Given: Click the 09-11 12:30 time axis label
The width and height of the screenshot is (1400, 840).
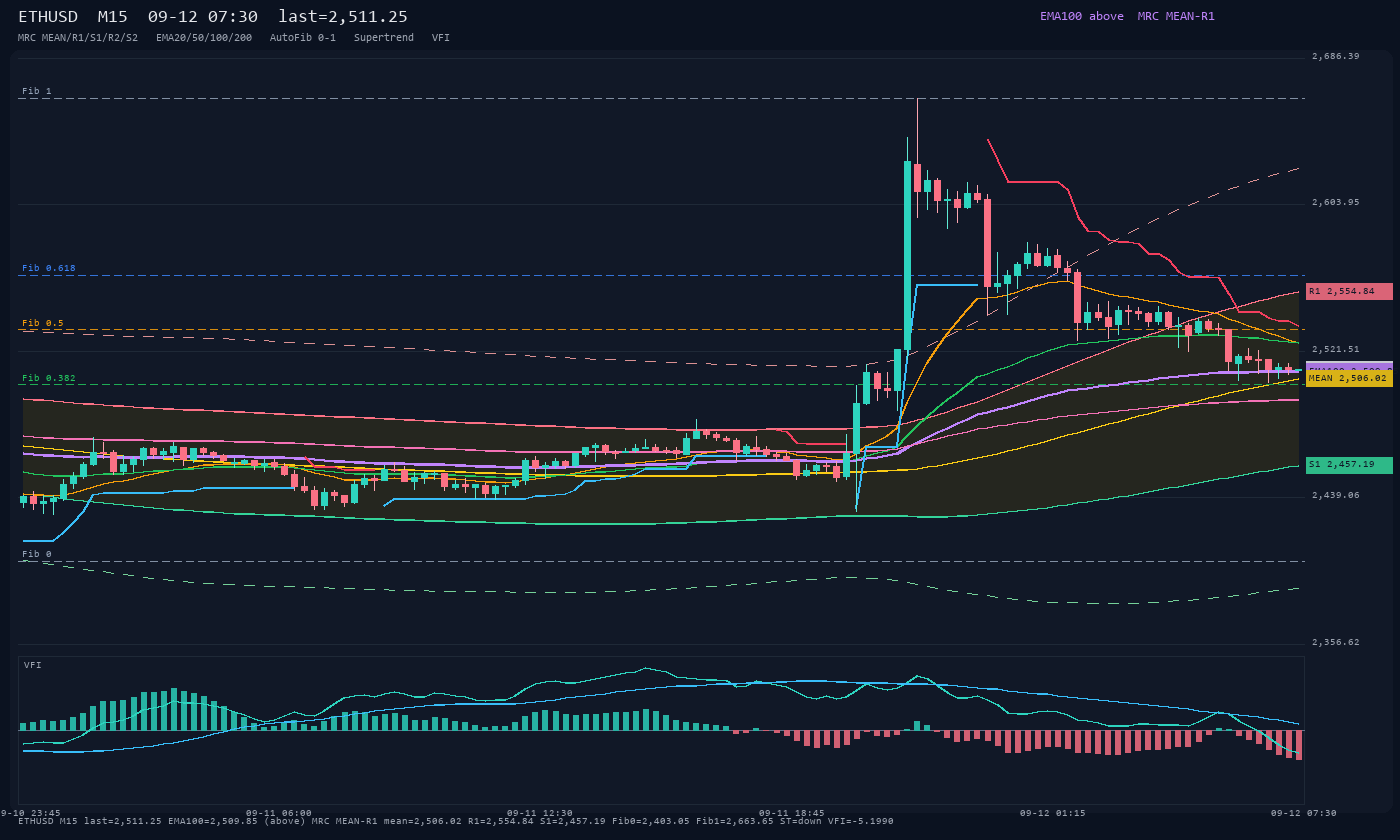Looking at the screenshot, I should tap(540, 813).
